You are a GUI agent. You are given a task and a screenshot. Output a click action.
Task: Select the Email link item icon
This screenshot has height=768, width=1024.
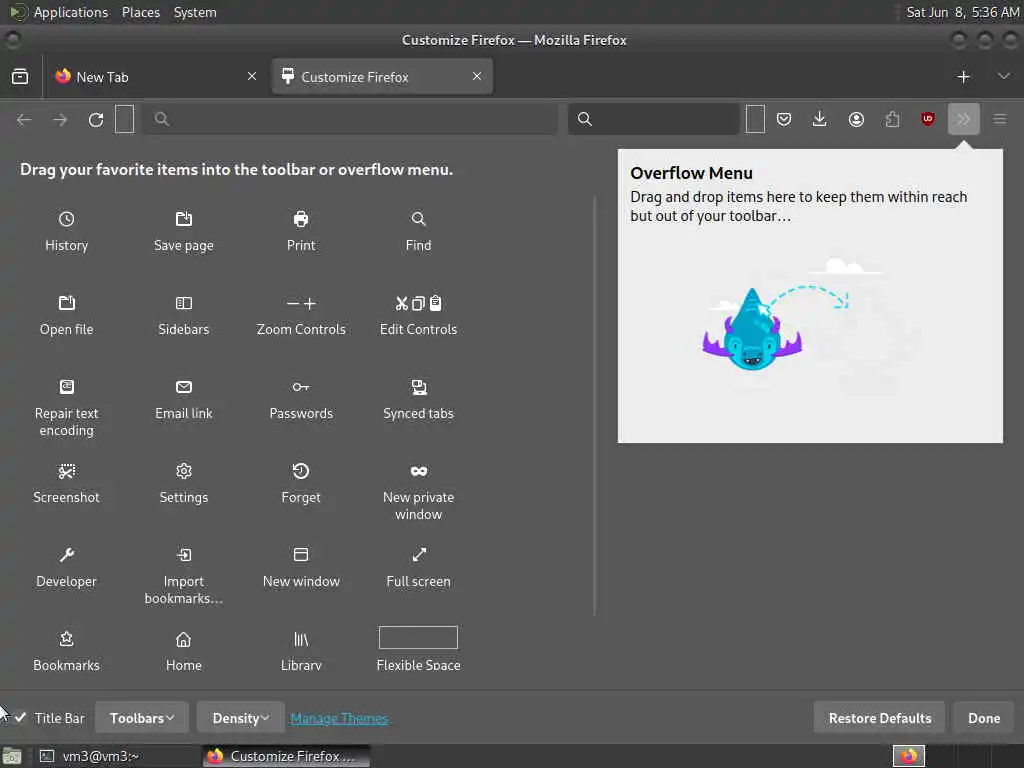184,387
